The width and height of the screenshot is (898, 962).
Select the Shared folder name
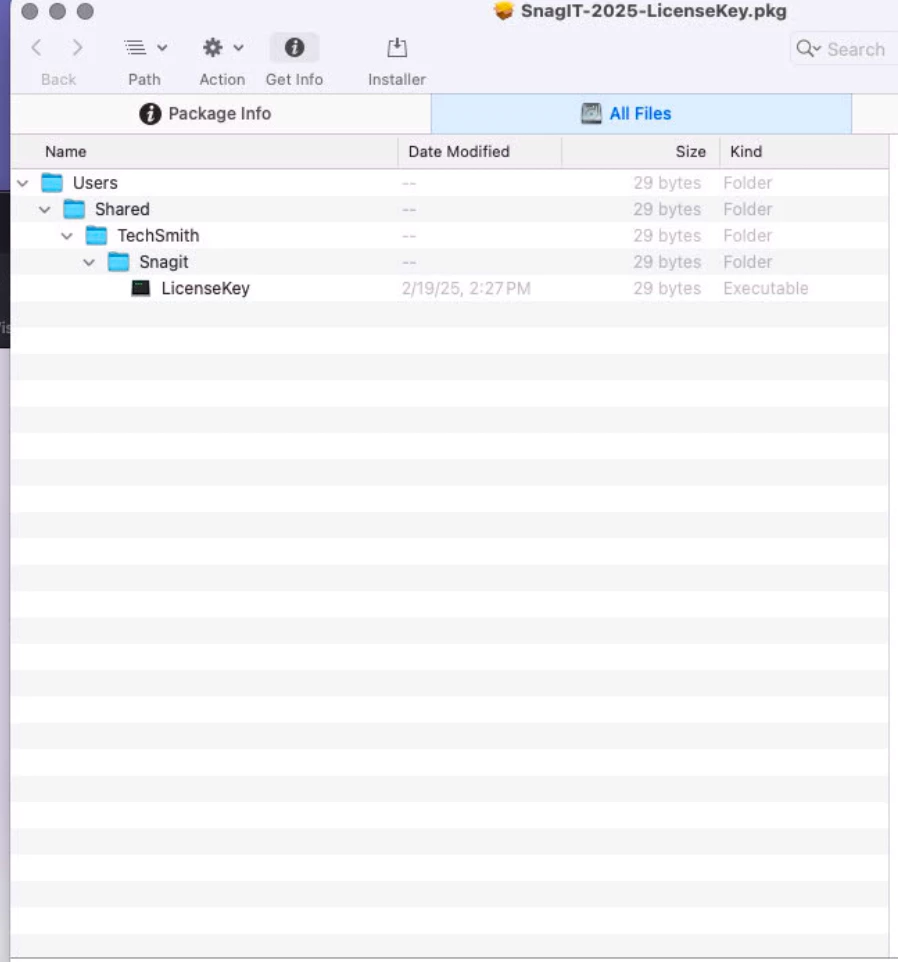pos(122,209)
